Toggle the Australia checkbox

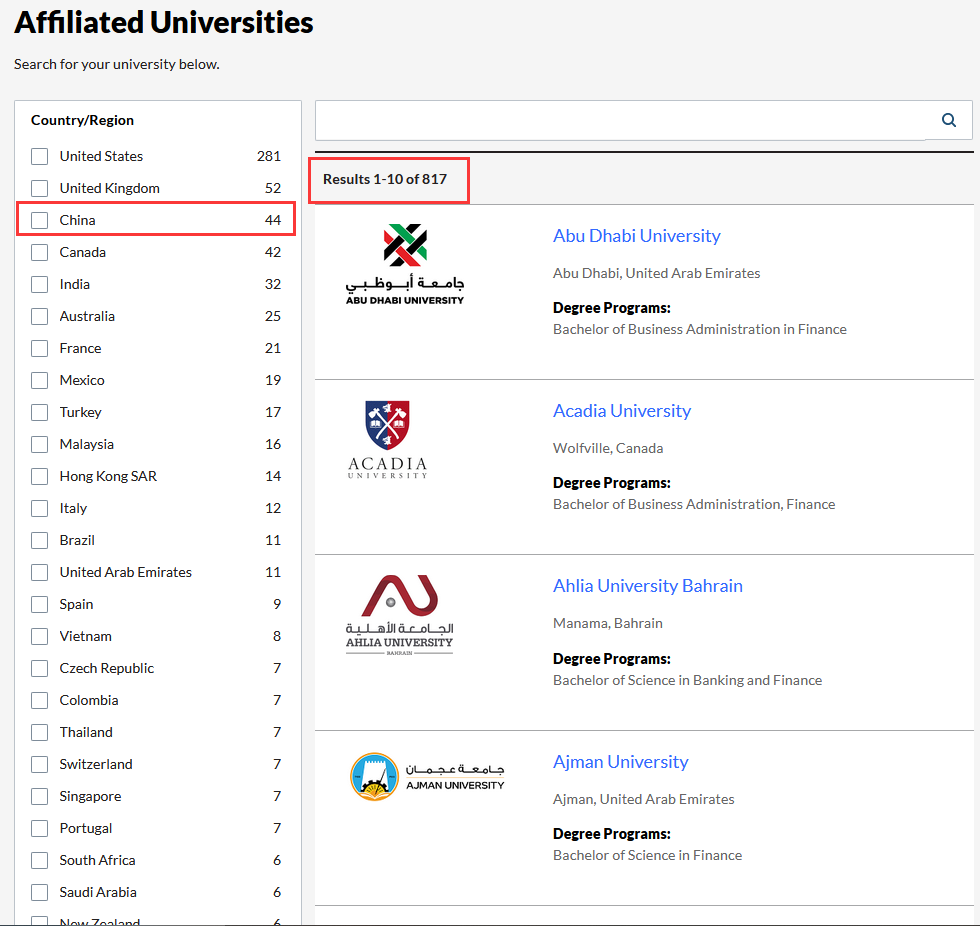pyautogui.click(x=39, y=316)
